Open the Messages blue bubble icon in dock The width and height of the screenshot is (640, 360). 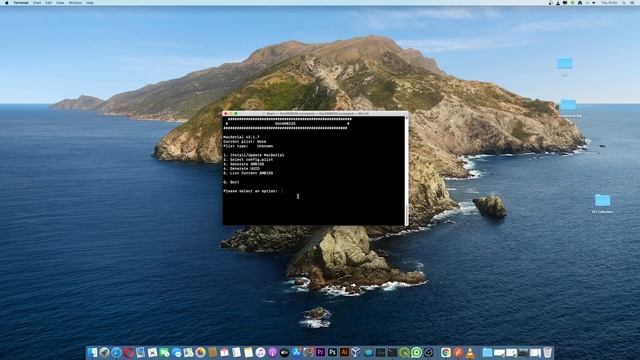(x=176, y=352)
